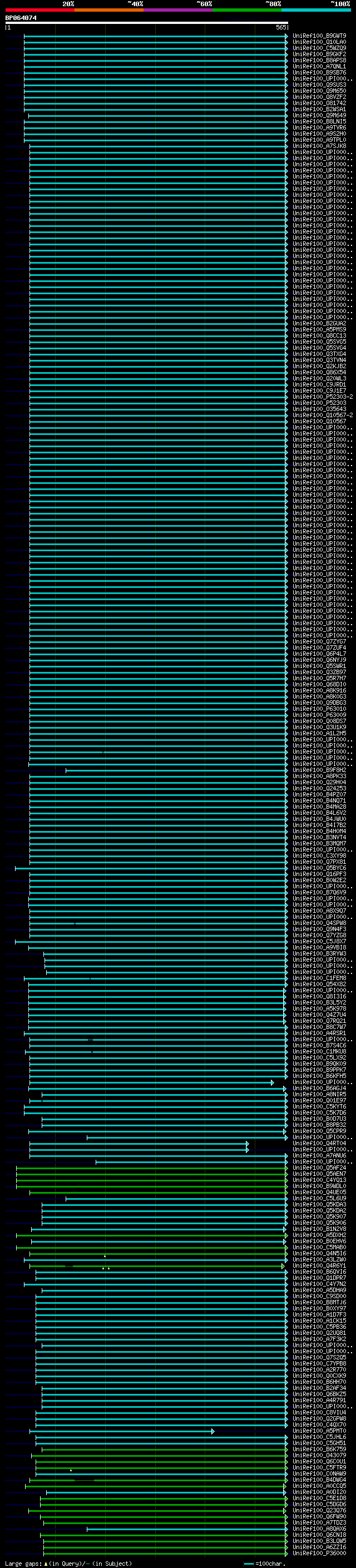Select hit UniRef100_B9SB76

coord(319,72)
